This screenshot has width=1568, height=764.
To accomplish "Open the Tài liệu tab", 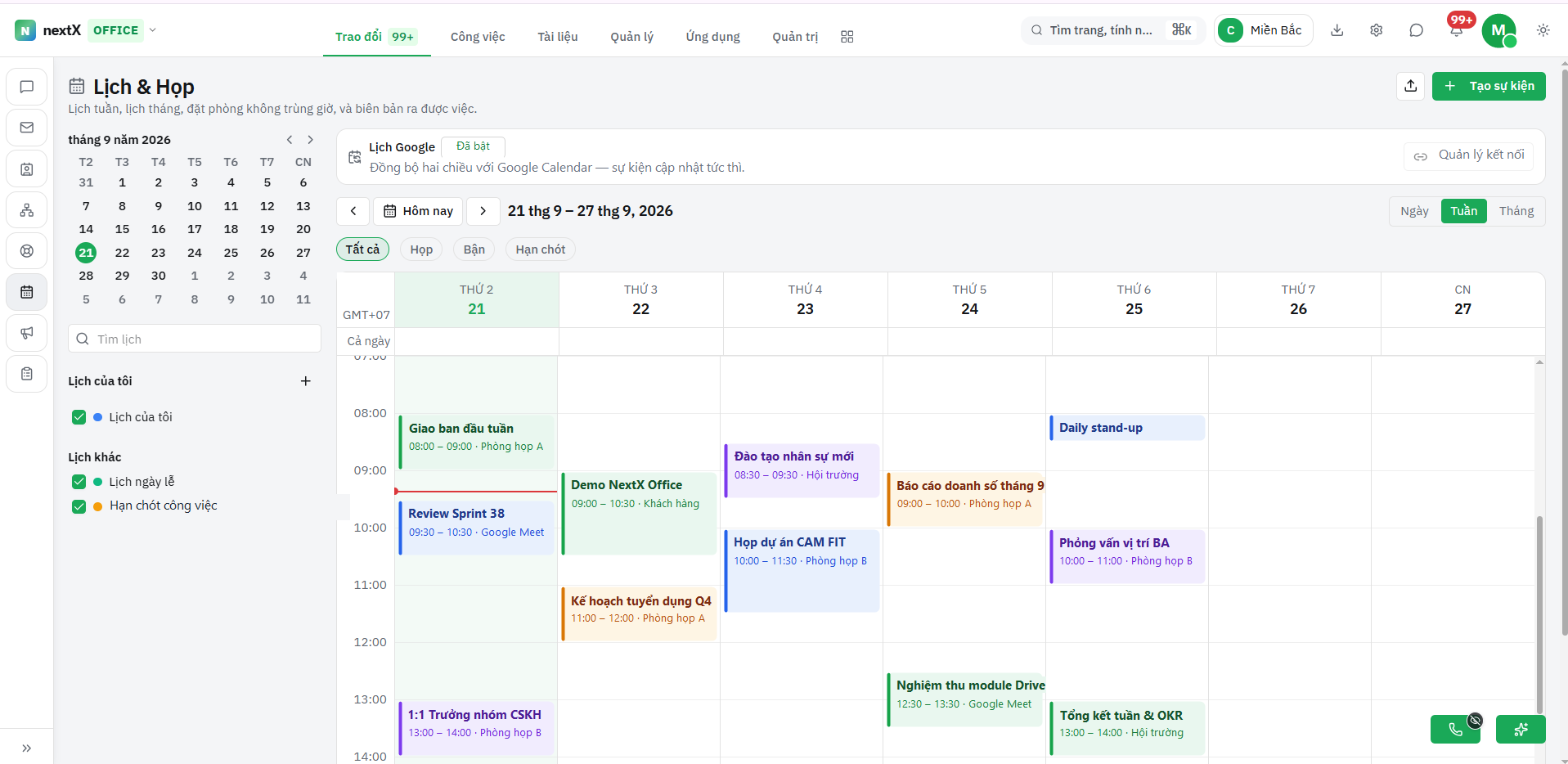I will click(558, 37).
